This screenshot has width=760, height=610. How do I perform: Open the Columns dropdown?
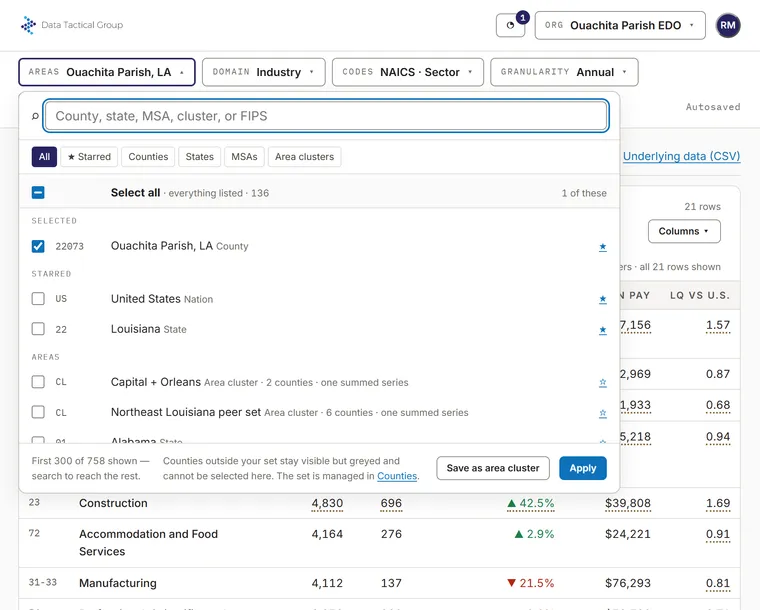684,231
